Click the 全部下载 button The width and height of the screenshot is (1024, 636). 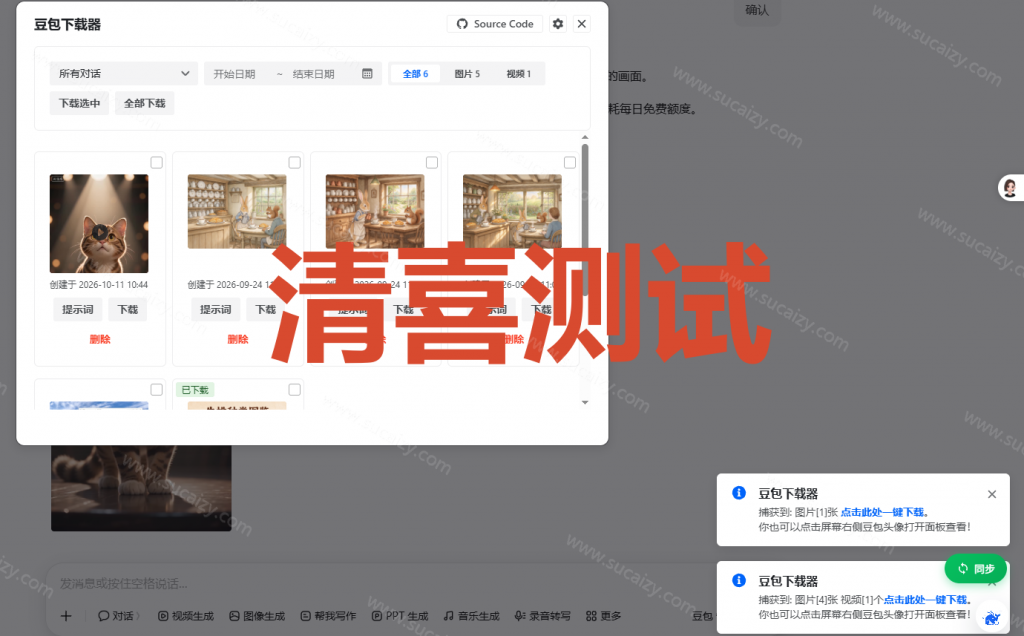point(145,103)
